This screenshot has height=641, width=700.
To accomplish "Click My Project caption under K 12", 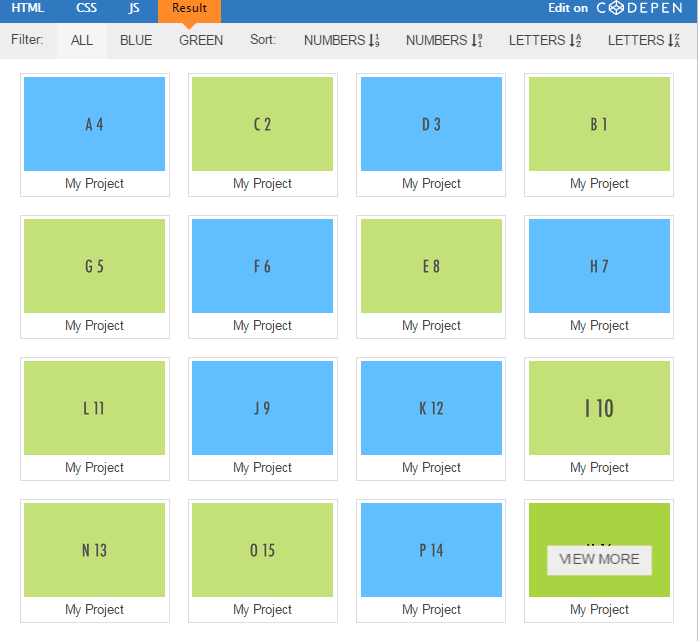I will point(431,468).
